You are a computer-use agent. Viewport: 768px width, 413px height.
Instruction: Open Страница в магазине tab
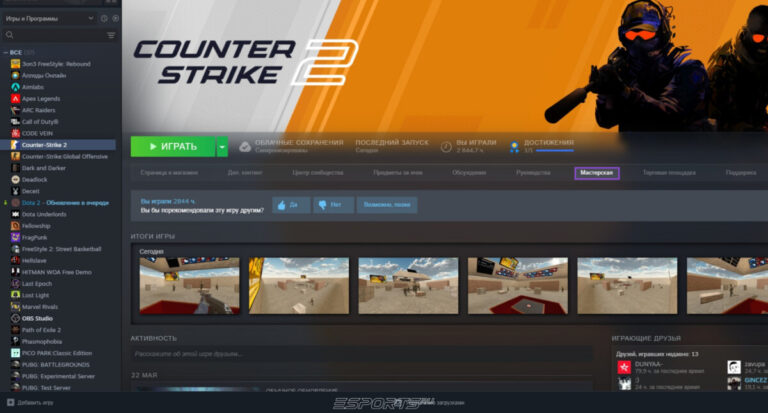pyautogui.click(x=169, y=172)
